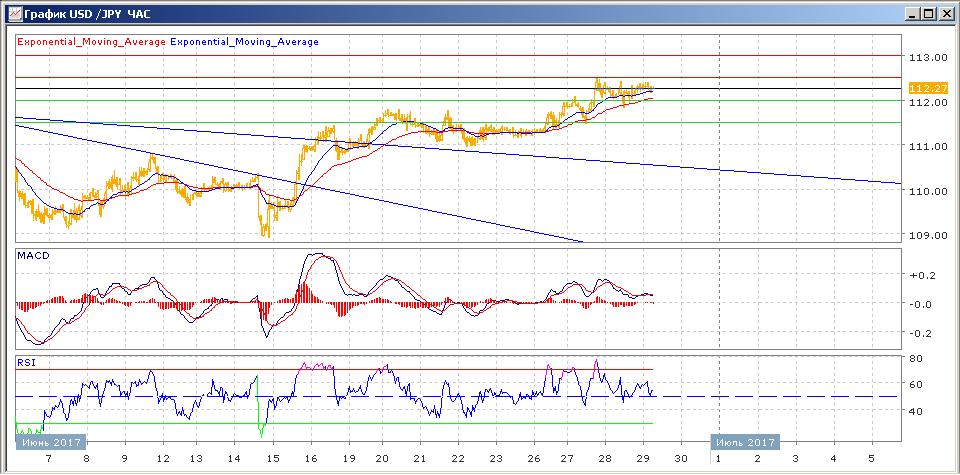Click date 29 on the time axis
The width and height of the screenshot is (960, 475).
[x=642, y=458]
